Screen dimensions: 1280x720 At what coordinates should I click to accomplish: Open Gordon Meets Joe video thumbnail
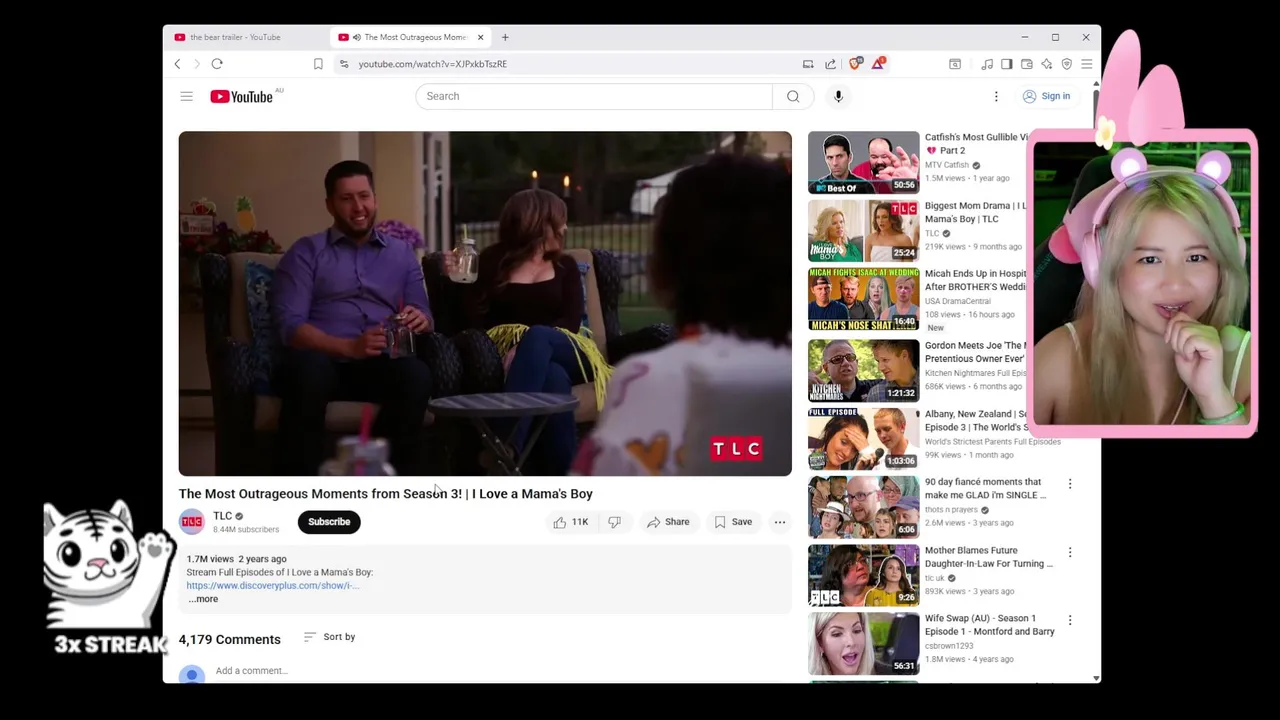[x=863, y=370]
